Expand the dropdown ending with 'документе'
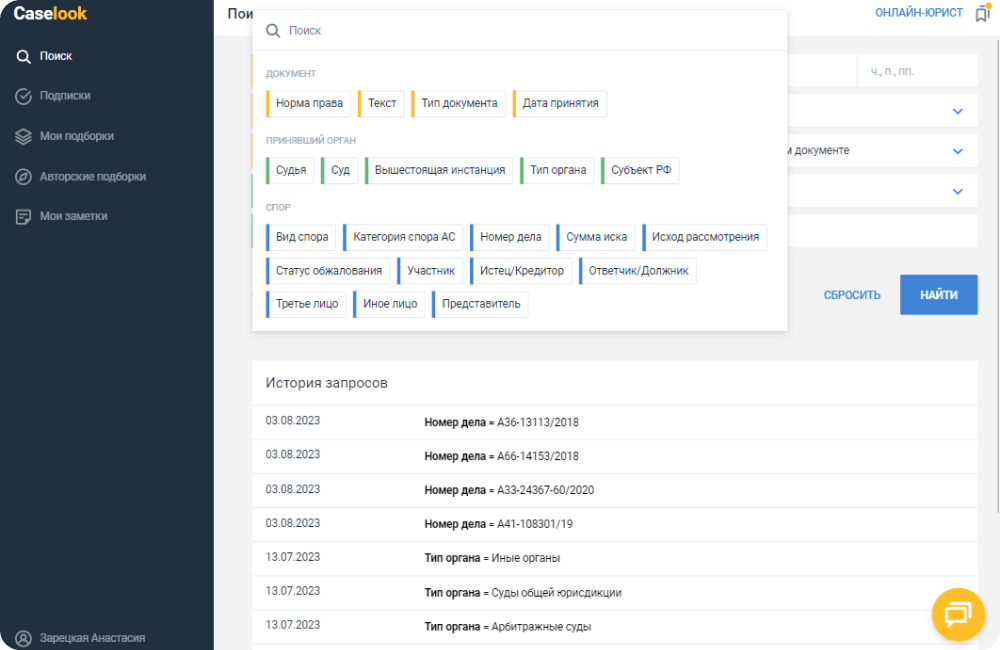 (x=957, y=151)
